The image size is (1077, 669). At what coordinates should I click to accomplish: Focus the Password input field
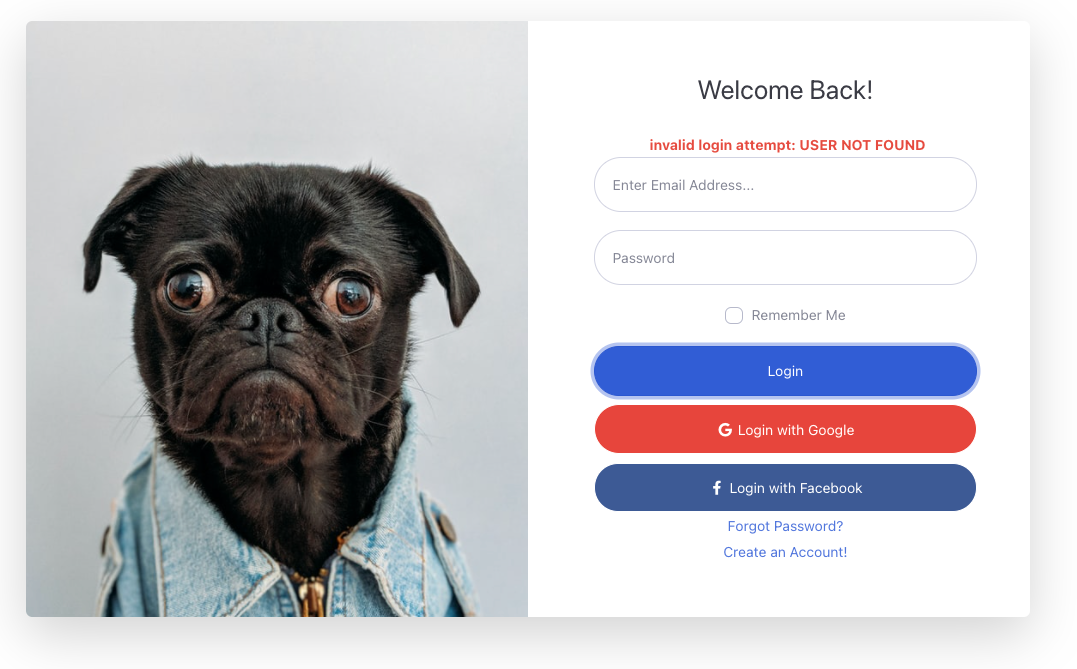click(785, 258)
